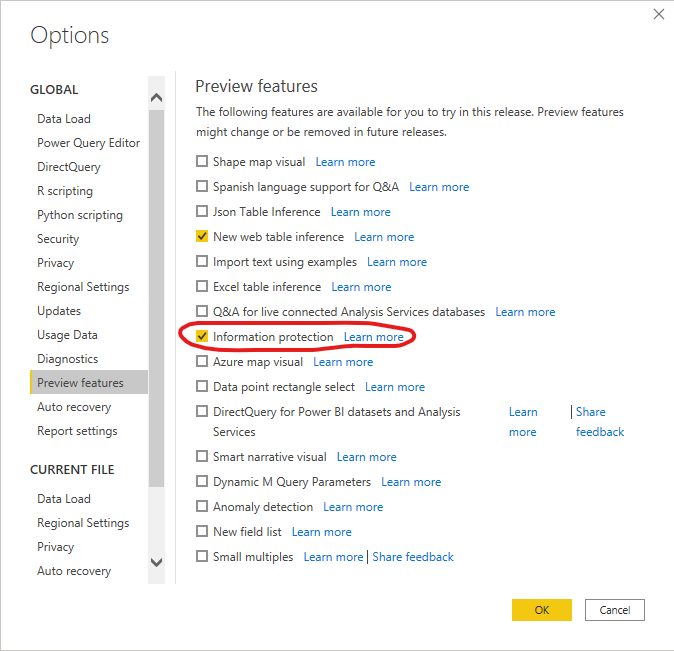Image resolution: width=674 pixels, height=651 pixels.
Task: Click the sidebar vertical scrollbar thumb
Action: [x=156, y=298]
